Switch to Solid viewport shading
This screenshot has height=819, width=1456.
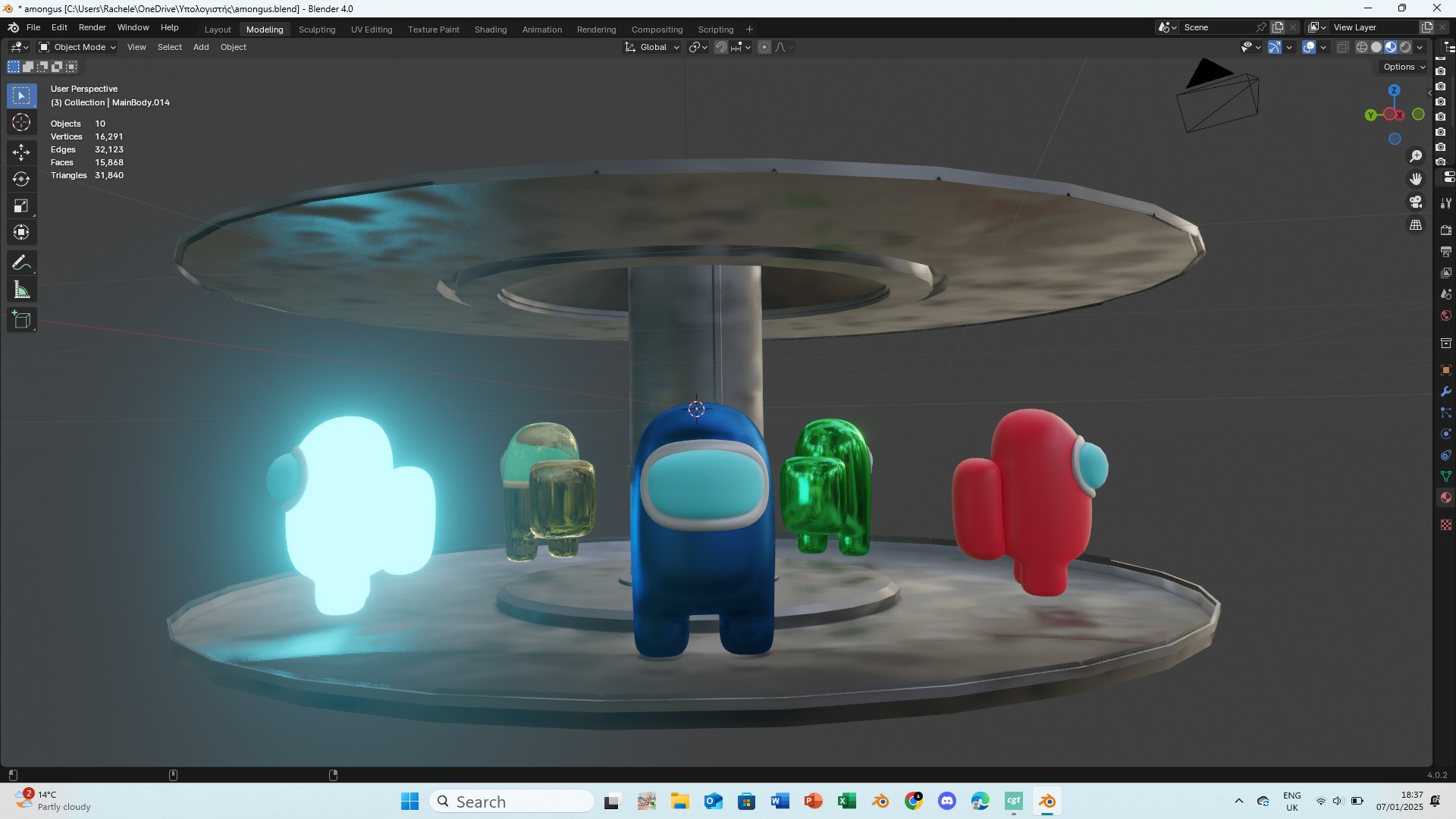point(1376,47)
